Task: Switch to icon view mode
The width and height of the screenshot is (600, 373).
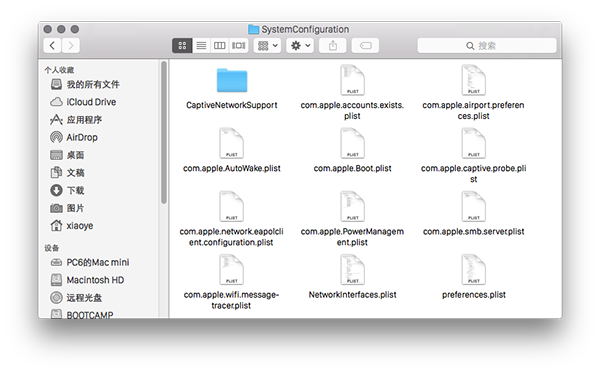Action: pos(182,46)
